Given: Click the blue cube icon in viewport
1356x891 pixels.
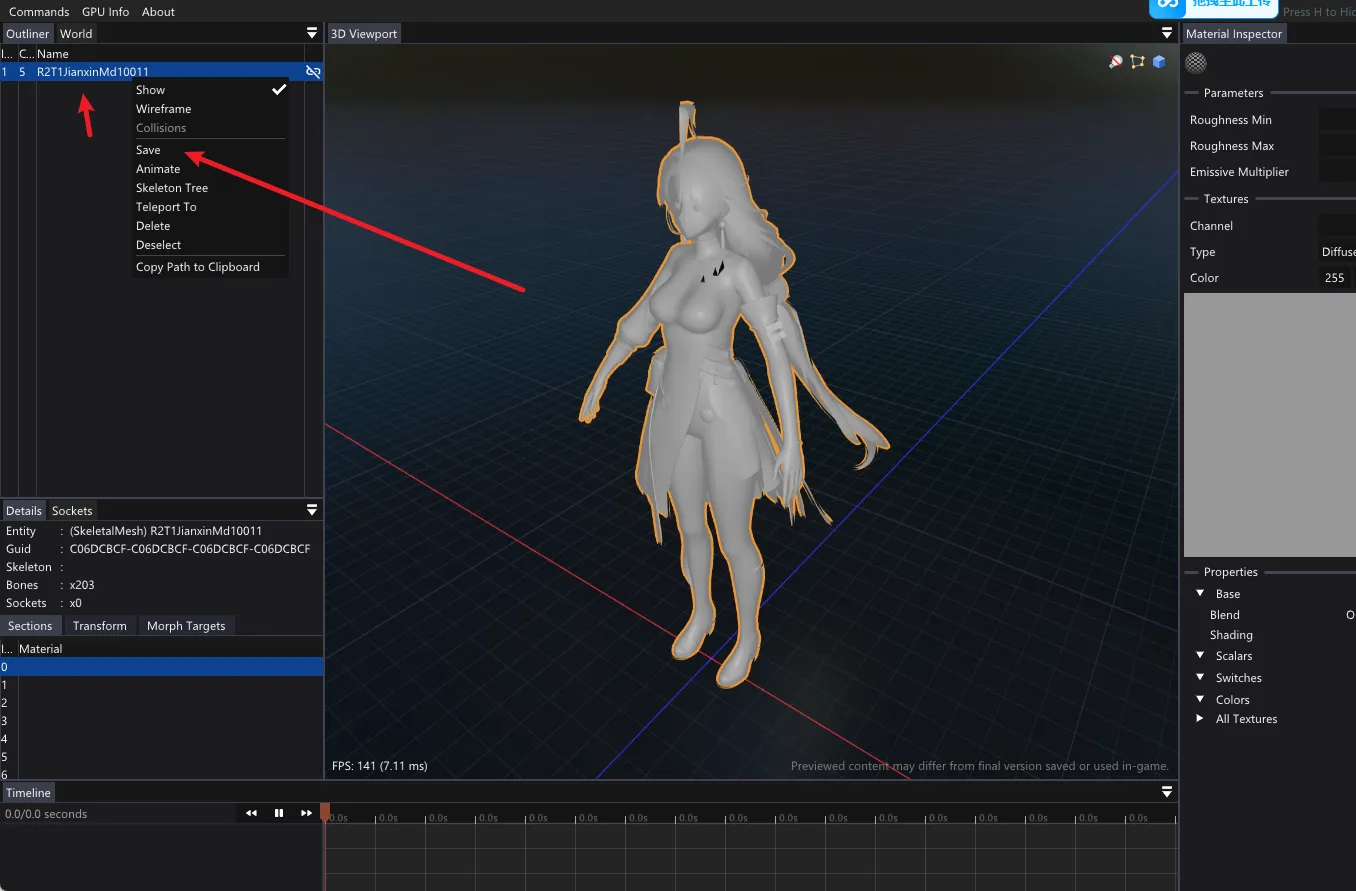Looking at the screenshot, I should pos(1159,62).
